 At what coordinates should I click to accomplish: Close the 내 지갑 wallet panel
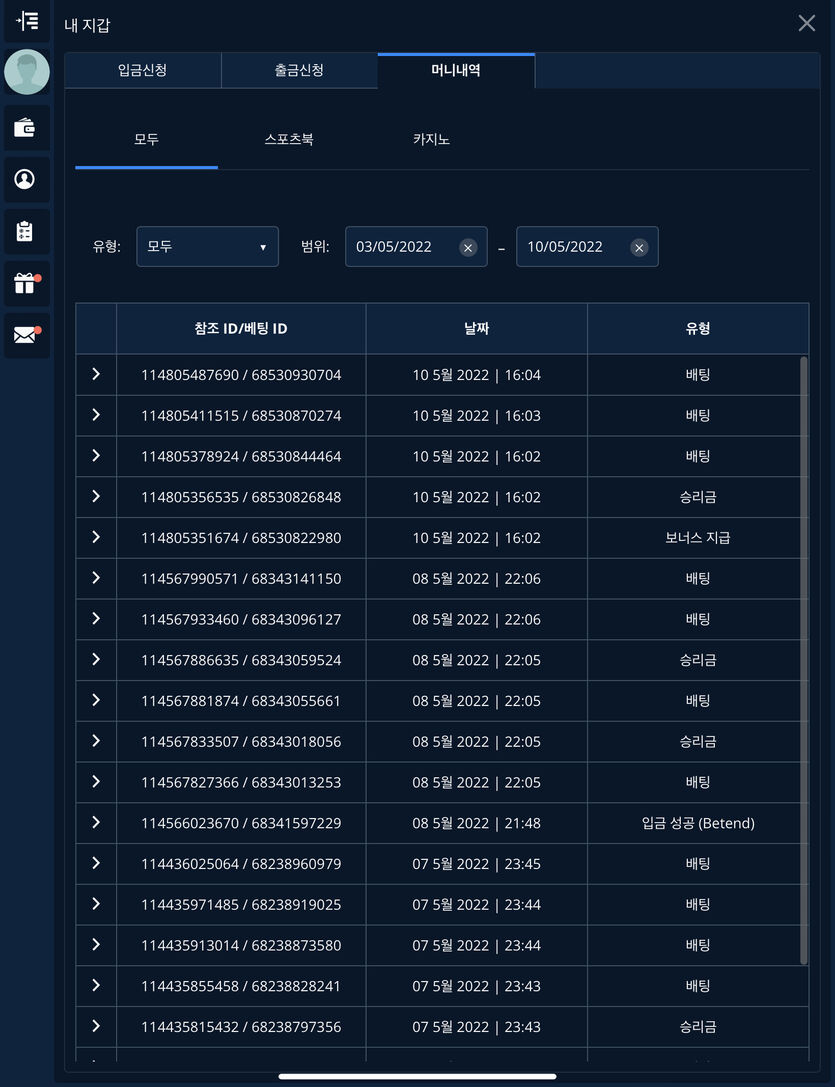(x=807, y=23)
